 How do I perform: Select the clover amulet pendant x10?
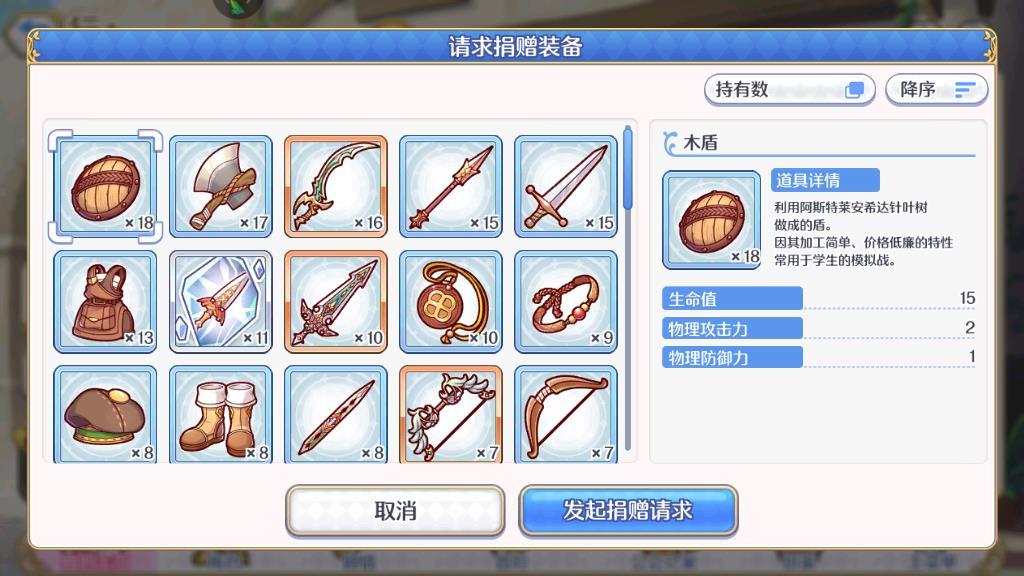point(451,302)
